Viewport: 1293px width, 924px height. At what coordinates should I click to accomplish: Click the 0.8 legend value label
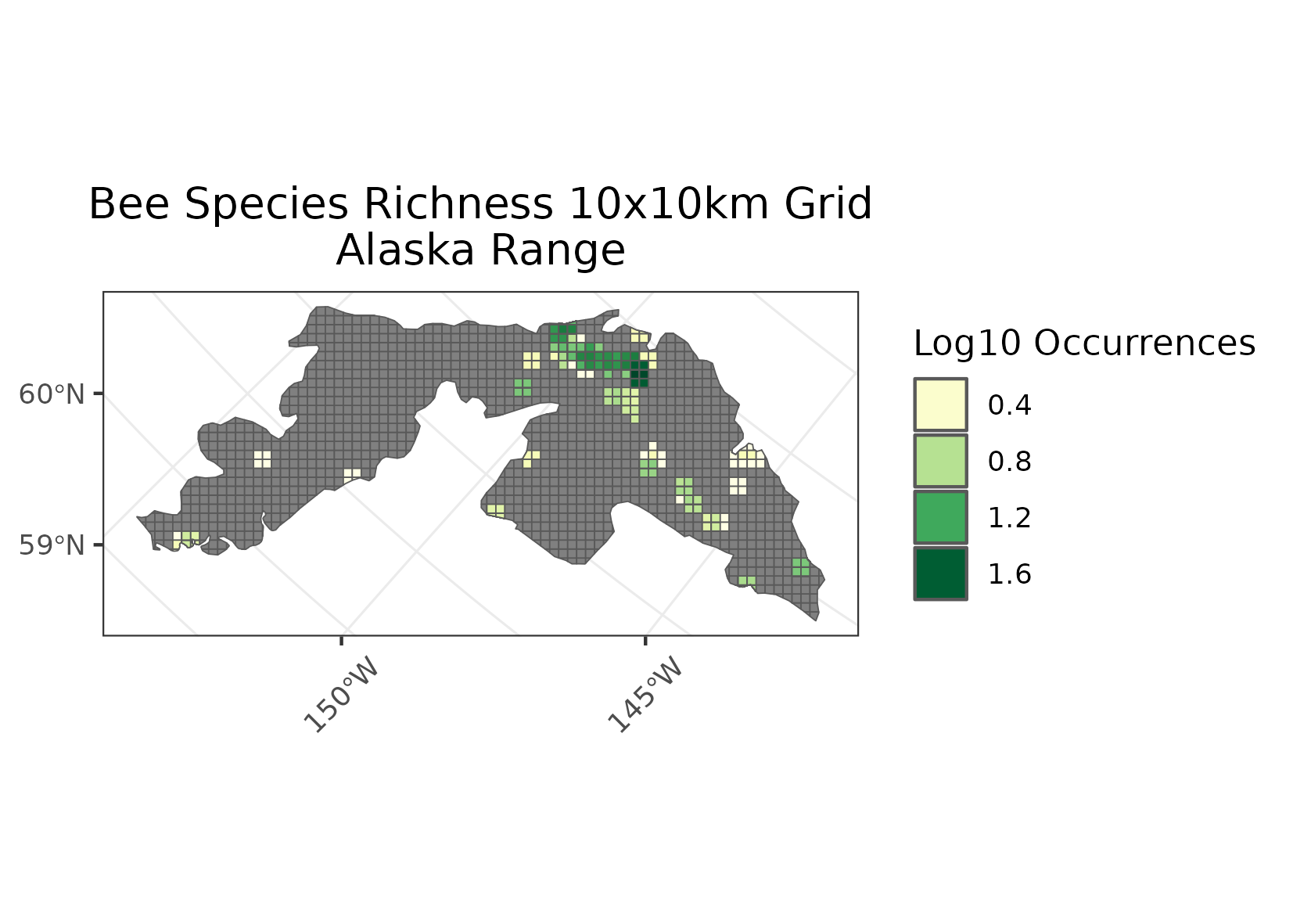tap(1009, 462)
